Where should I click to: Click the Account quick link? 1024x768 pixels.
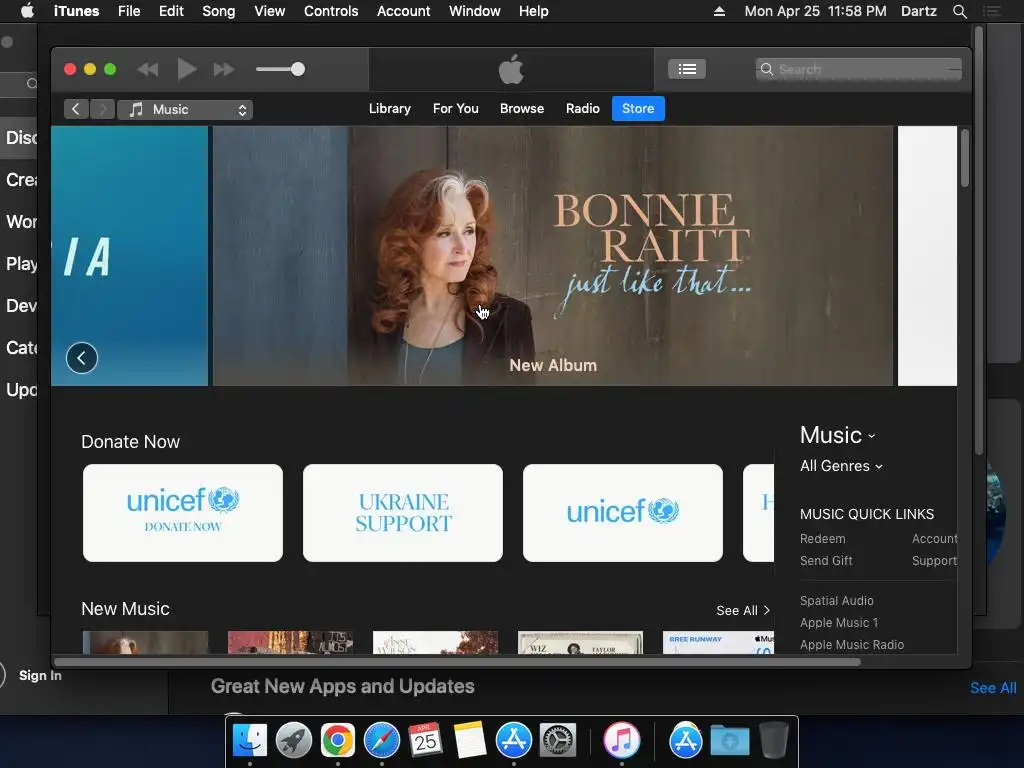point(935,539)
